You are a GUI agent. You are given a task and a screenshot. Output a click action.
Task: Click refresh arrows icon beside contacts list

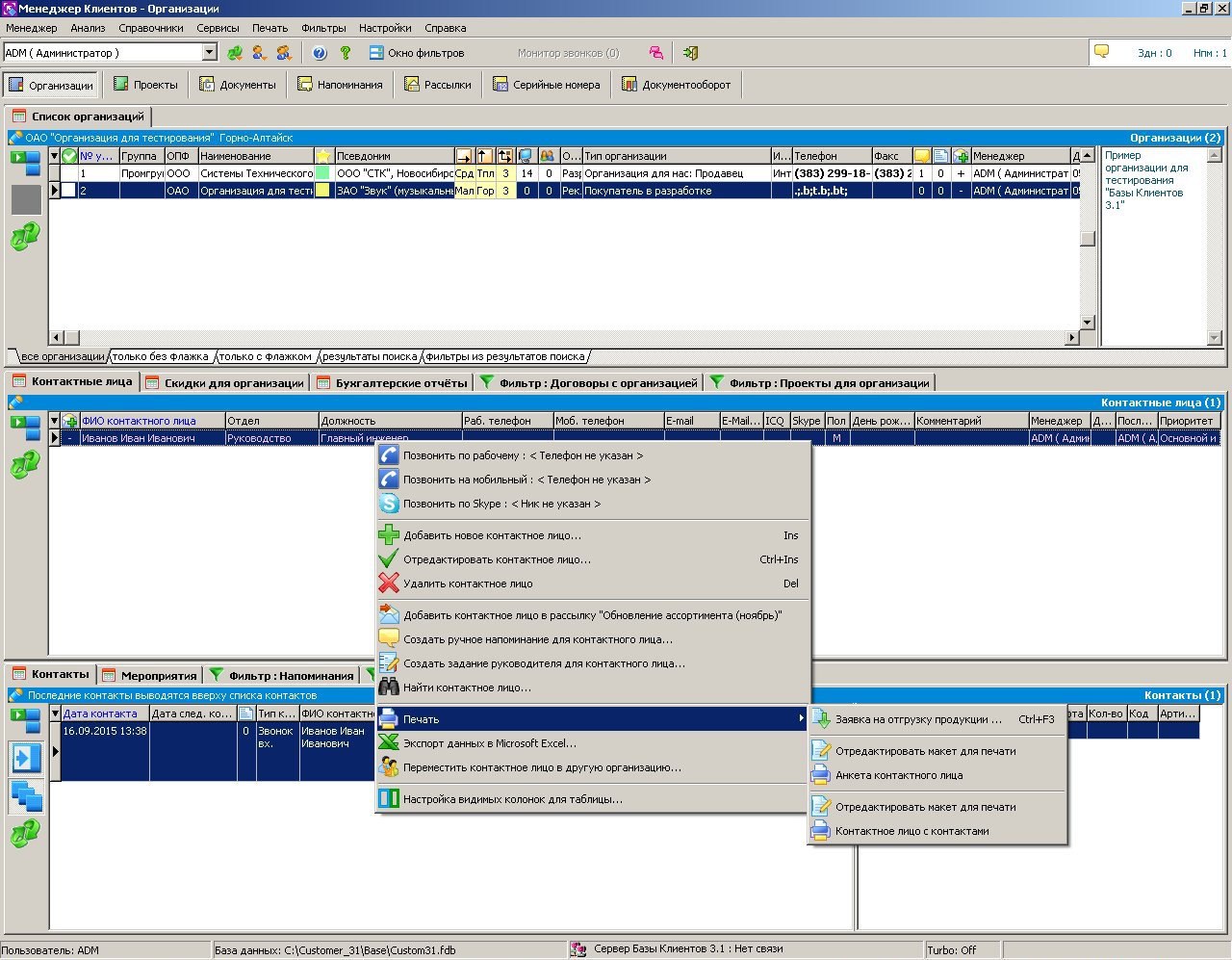click(x=25, y=833)
